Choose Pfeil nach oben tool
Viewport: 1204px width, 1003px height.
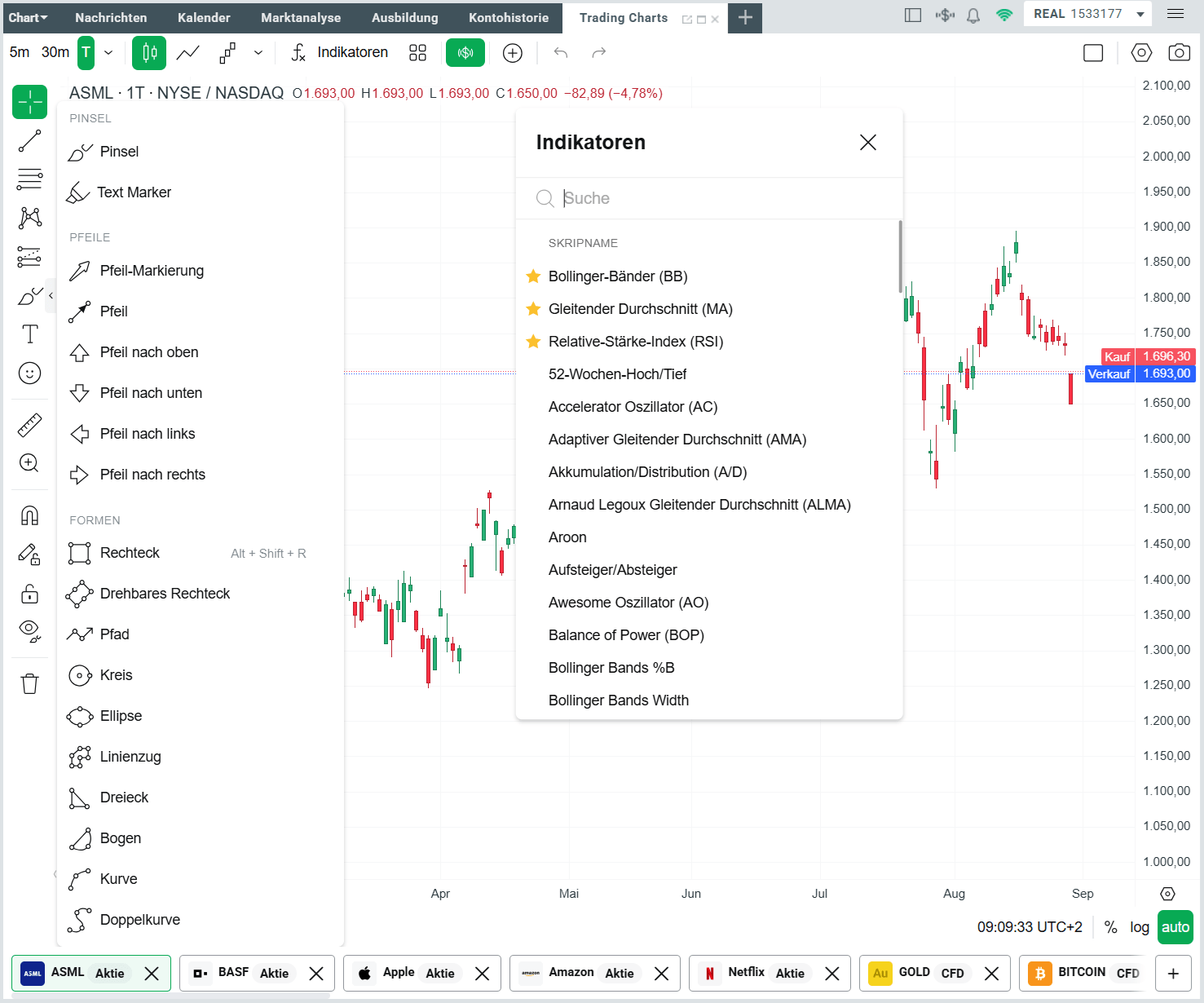(x=201, y=352)
